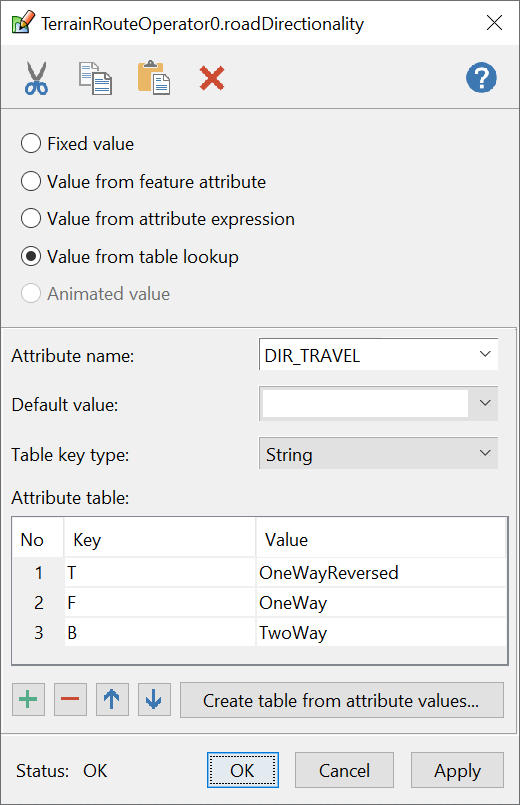Click the Cut scissors icon
Screen dimensions: 520x805
pyautogui.click(x=36, y=78)
